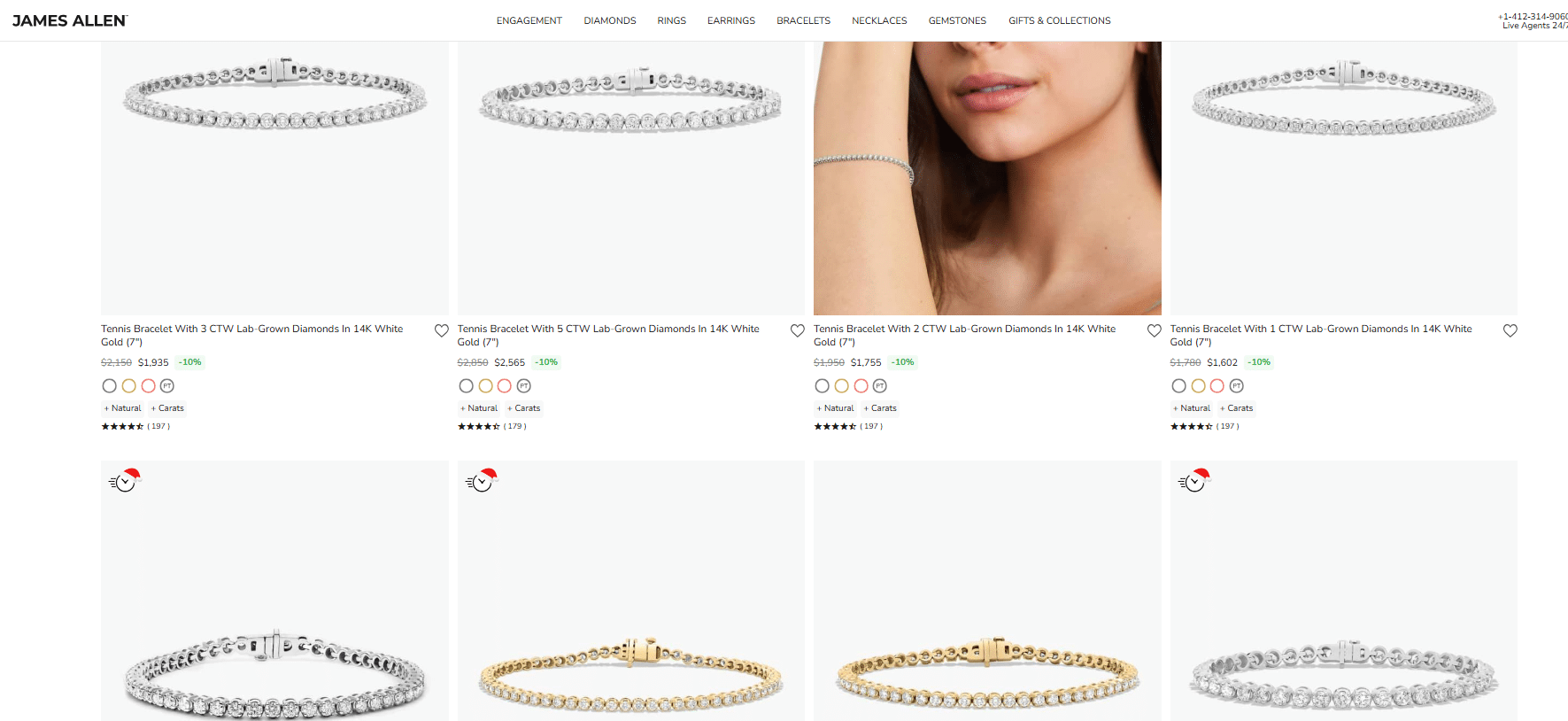Open the BRACELETS menu
Viewport: 1568px width, 721px height.
click(x=802, y=20)
